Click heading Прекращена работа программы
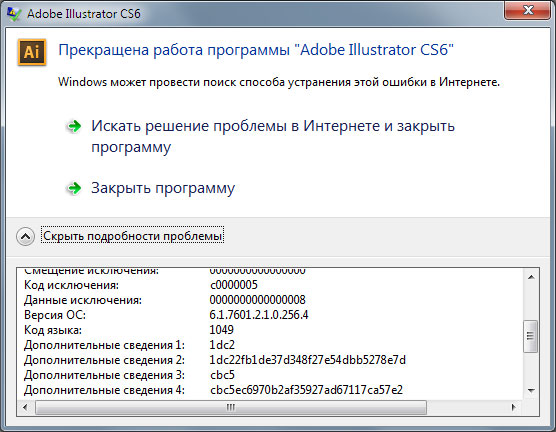556x432 pixels. (256, 50)
